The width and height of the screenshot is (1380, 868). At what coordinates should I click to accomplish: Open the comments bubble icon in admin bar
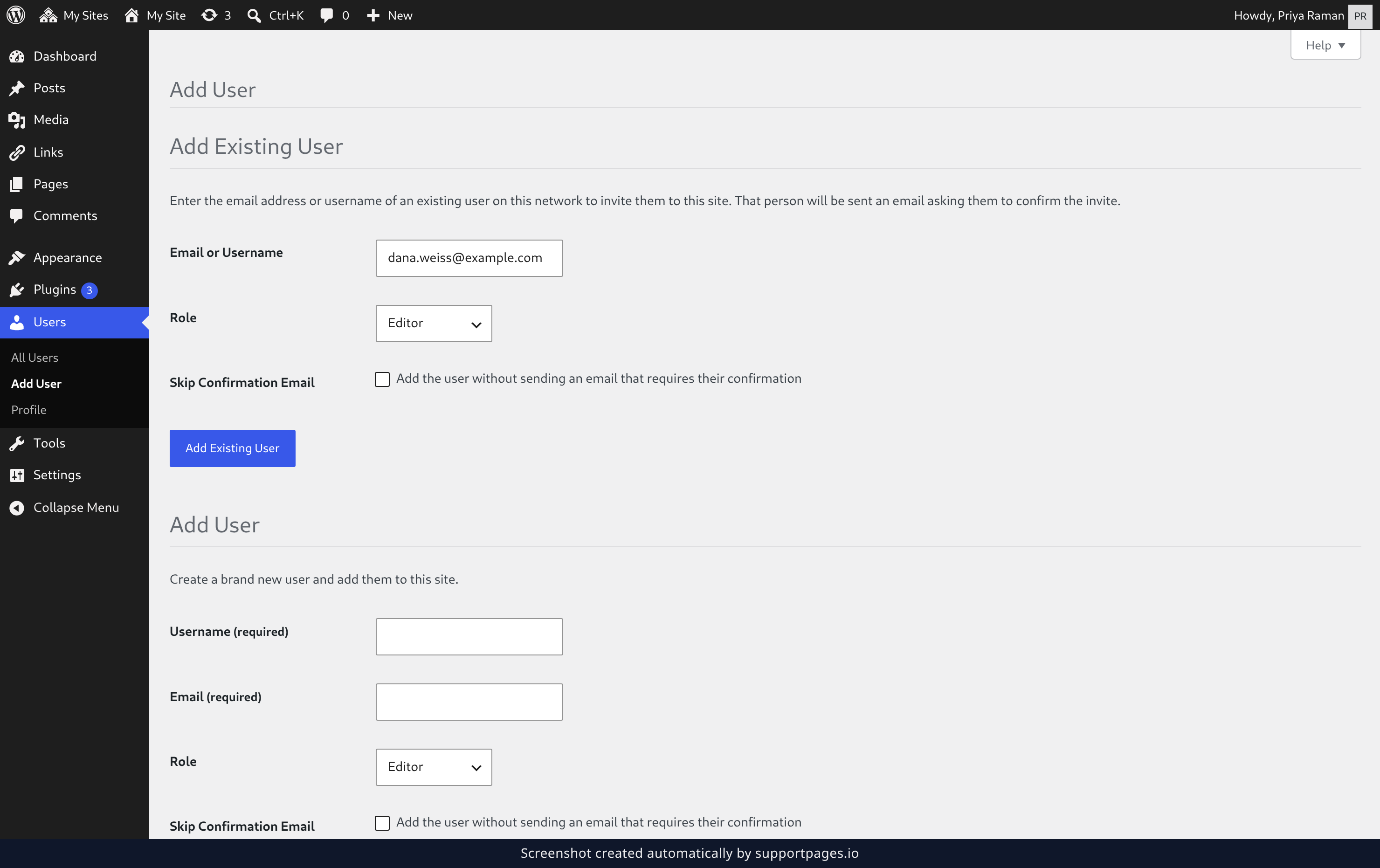tap(327, 15)
